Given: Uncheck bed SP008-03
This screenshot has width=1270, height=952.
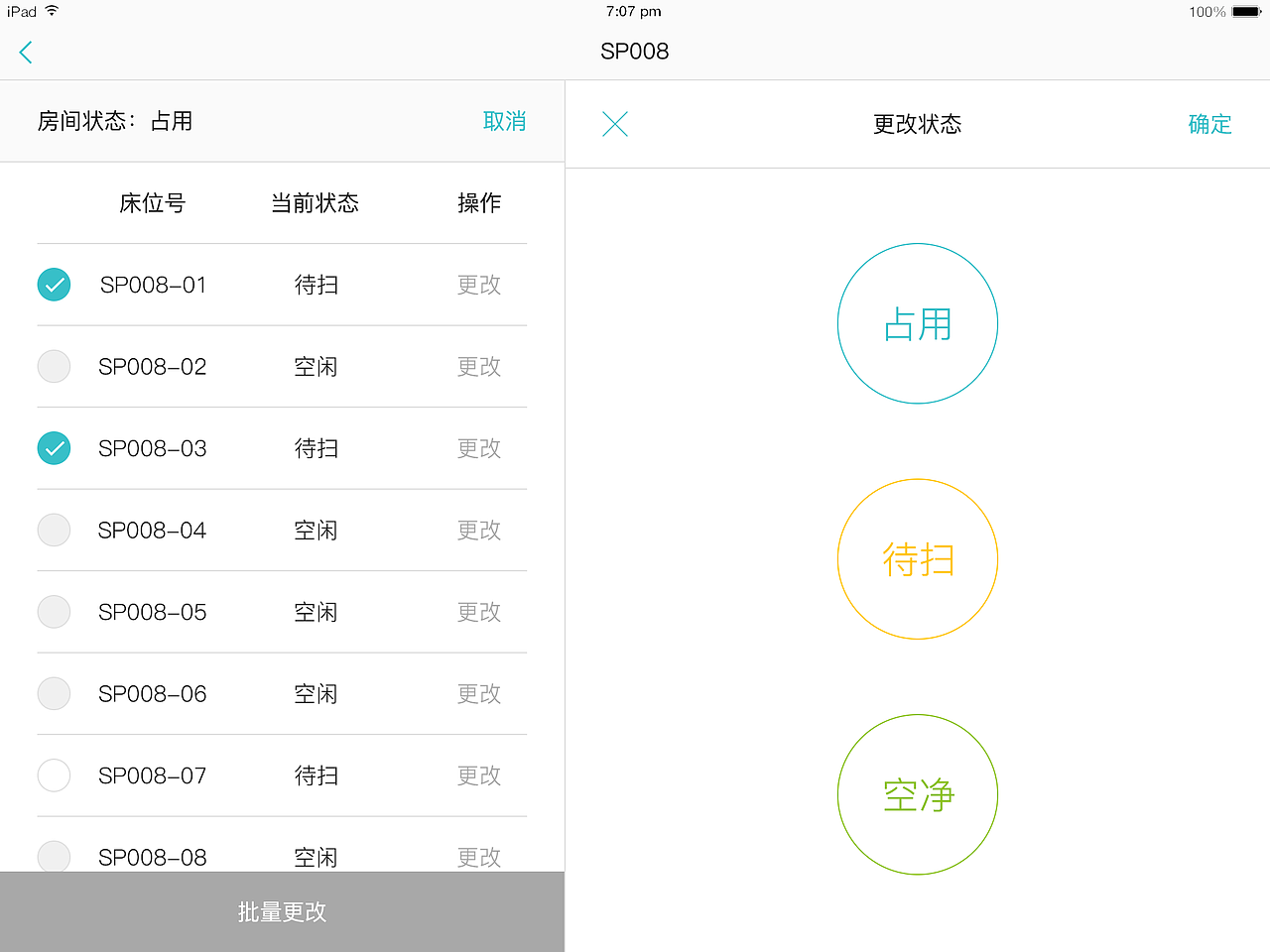Looking at the screenshot, I should tap(54, 448).
